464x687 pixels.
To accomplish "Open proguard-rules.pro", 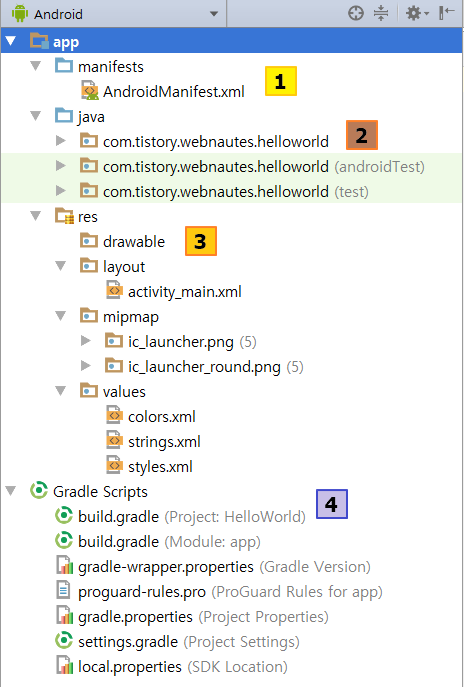I will [x=230, y=591].
